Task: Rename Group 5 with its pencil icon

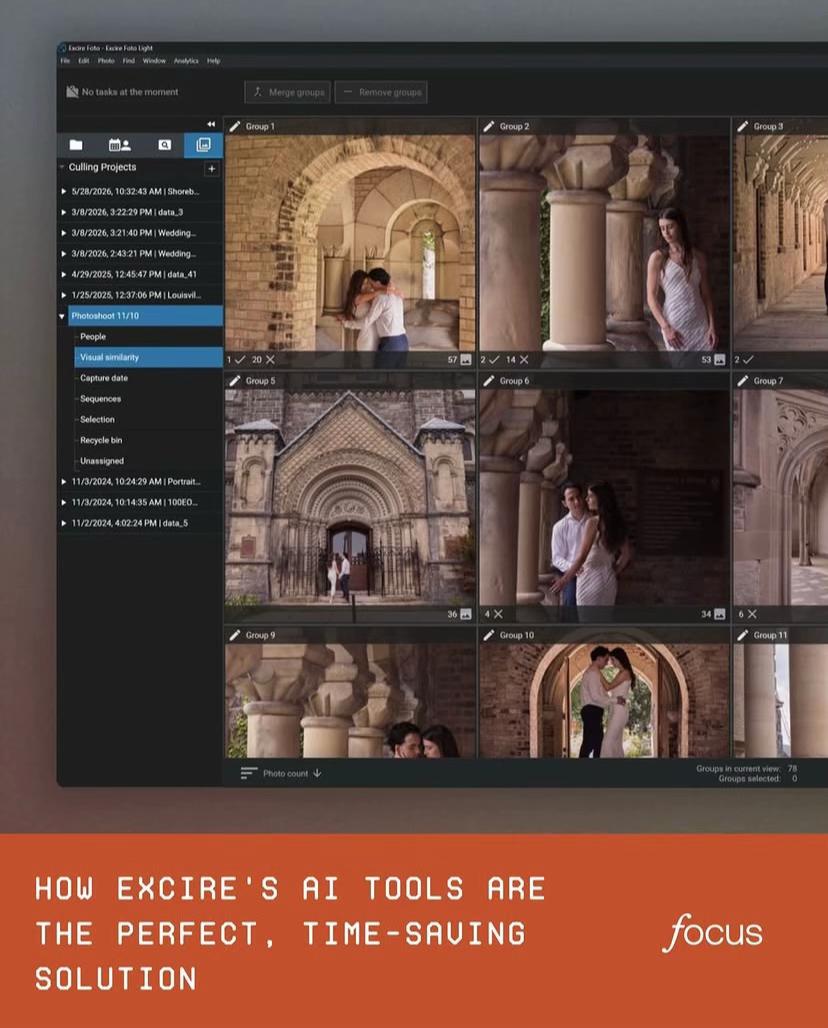Action: 235,380
